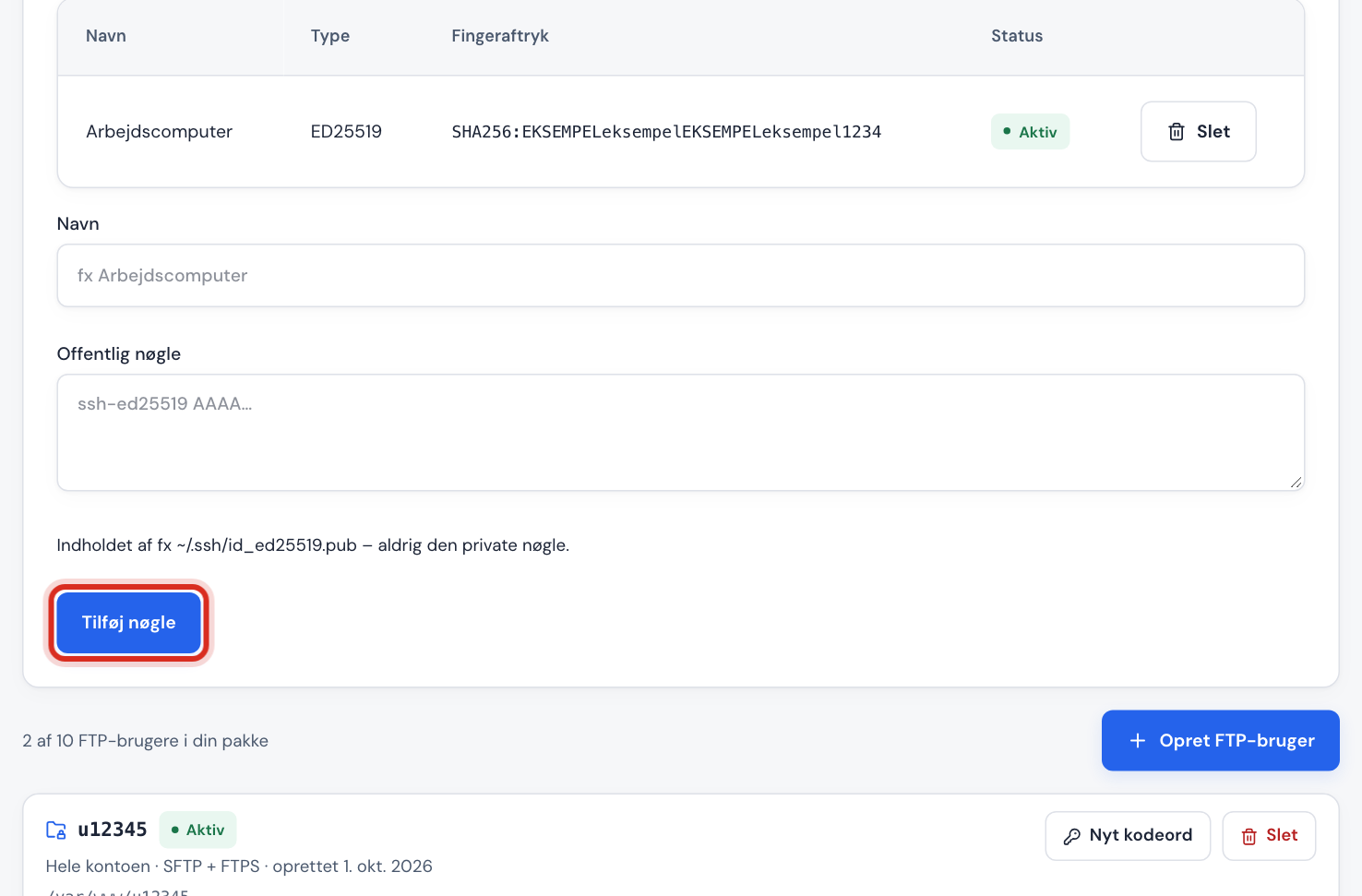The image size is (1362, 896).
Task: Generate a new password with Nyt kodeord
Action: pyautogui.click(x=1128, y=836)
